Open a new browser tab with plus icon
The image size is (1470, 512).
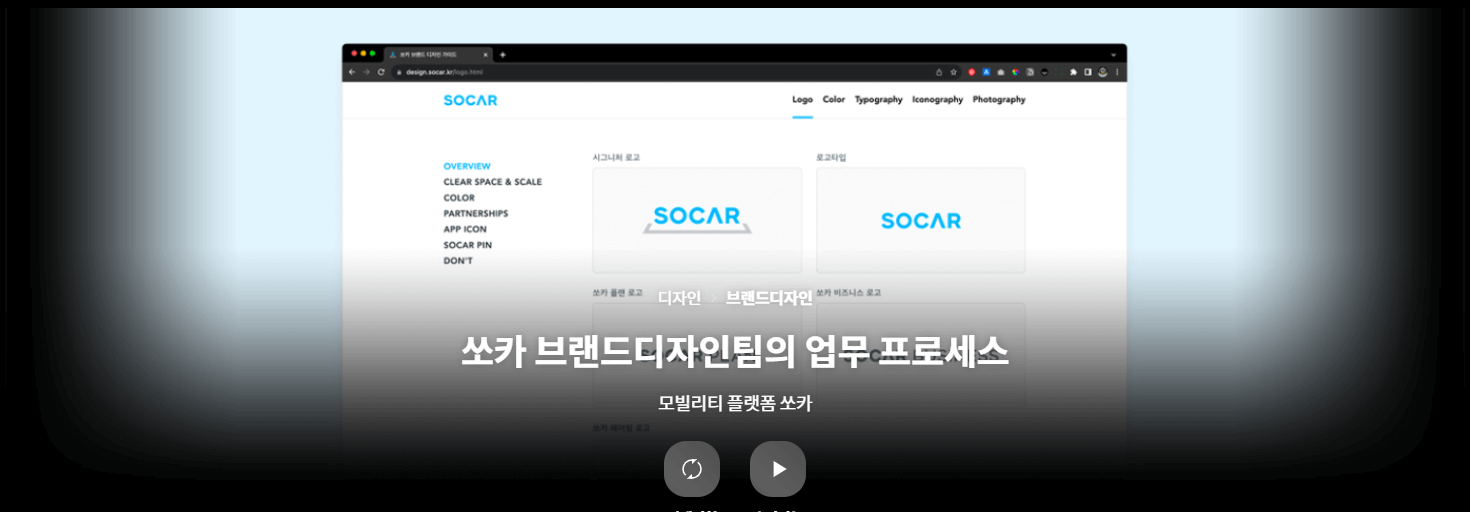(502, 54)
